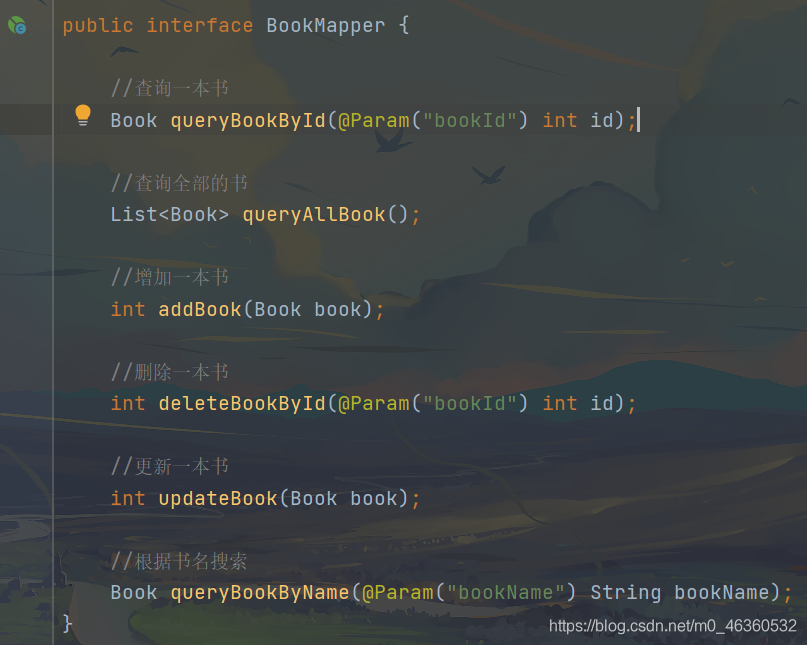
Task: Click the queryAllBook method name
Action: 314,215
